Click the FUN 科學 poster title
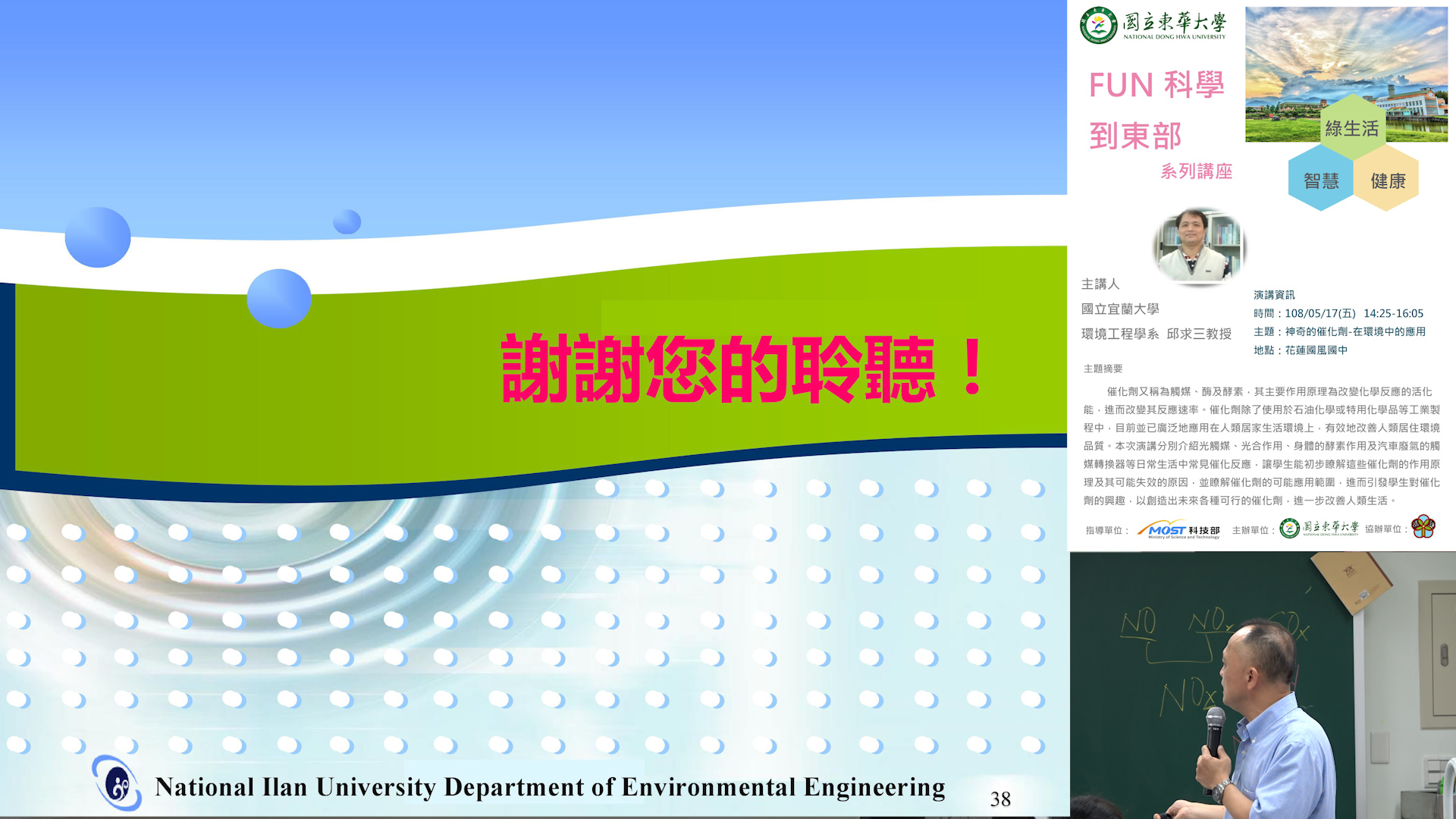This screenshot has height=819, width=1456. pyautogui.click(x=1156, y=85)
